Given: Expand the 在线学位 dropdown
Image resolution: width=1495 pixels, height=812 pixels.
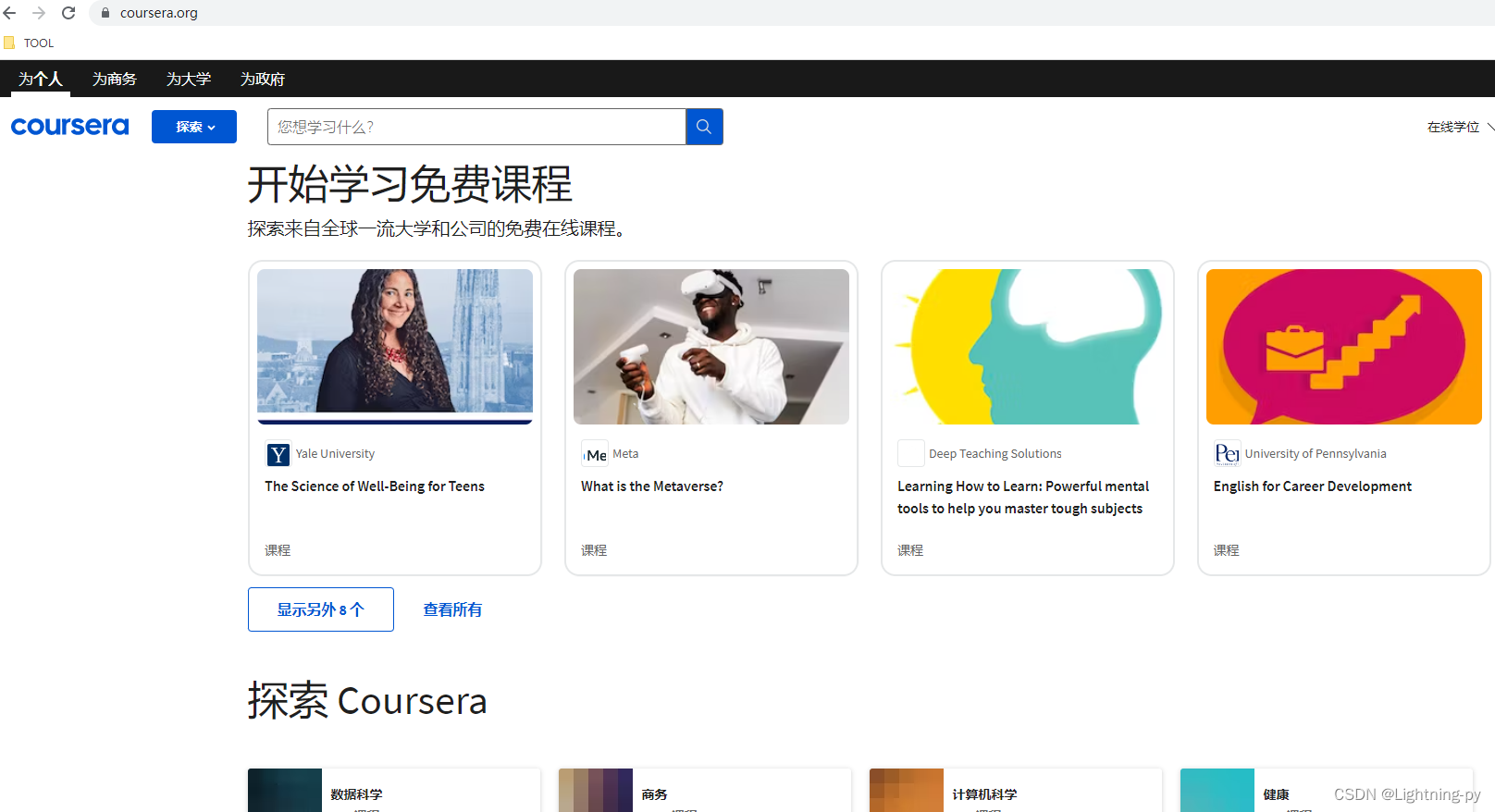Looking at the screenshot, I should (x=1460, y=127).
